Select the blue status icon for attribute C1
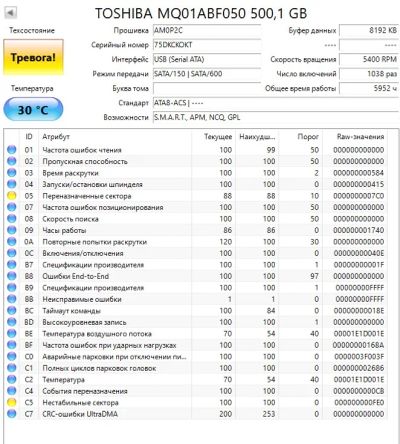The image size is (400, 444). pos(12,368)
